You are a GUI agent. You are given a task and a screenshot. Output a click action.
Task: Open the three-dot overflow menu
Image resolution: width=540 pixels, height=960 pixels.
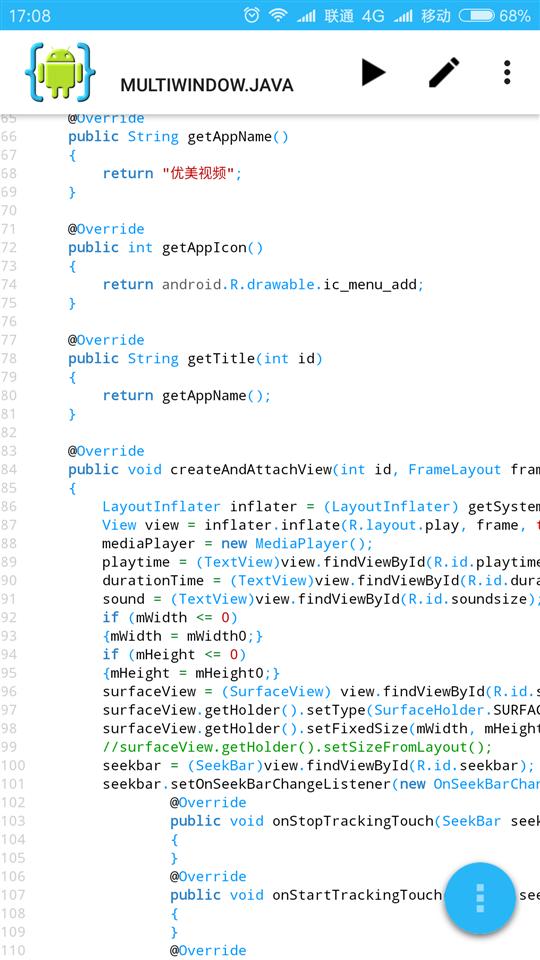[x=507, y=72]
